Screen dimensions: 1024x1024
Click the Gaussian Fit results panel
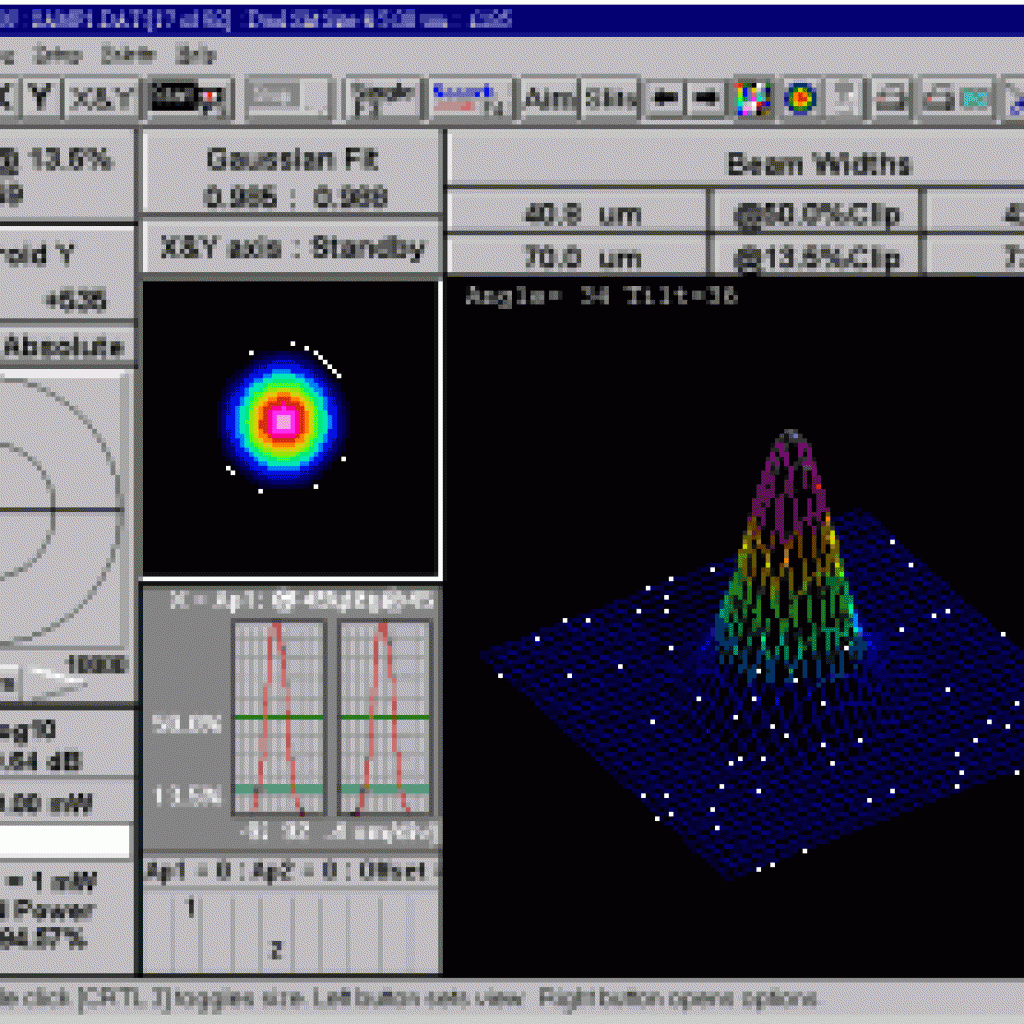coord(290,170)
